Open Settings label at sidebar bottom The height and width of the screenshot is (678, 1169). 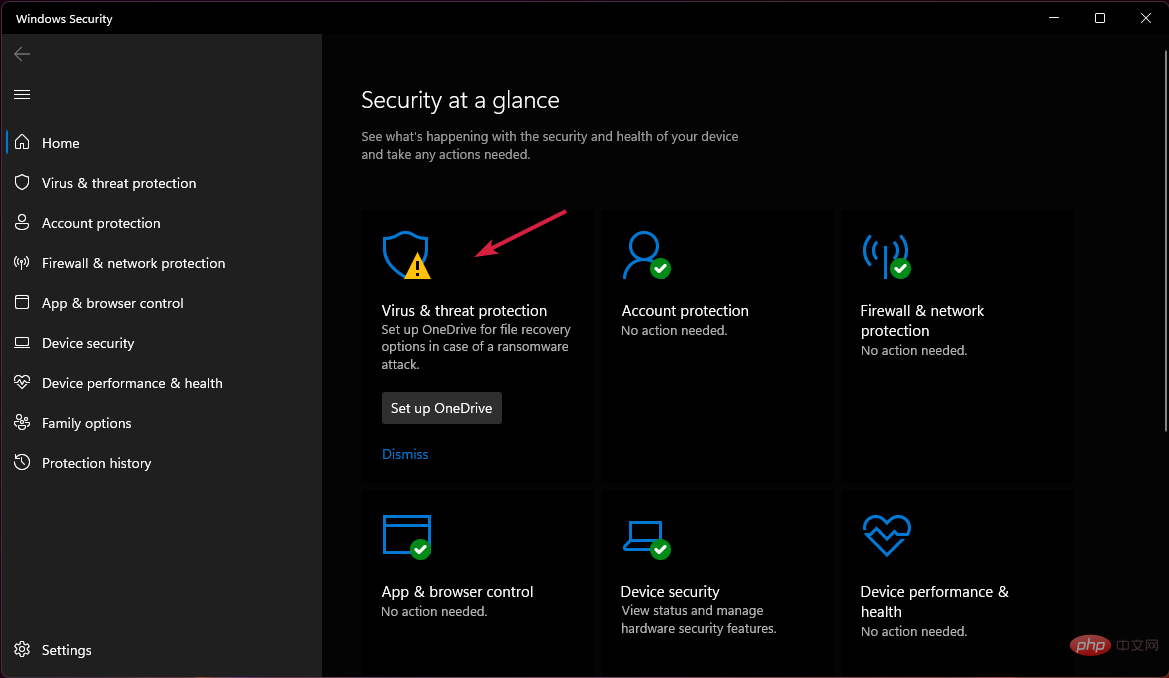(x=66, y=650)
